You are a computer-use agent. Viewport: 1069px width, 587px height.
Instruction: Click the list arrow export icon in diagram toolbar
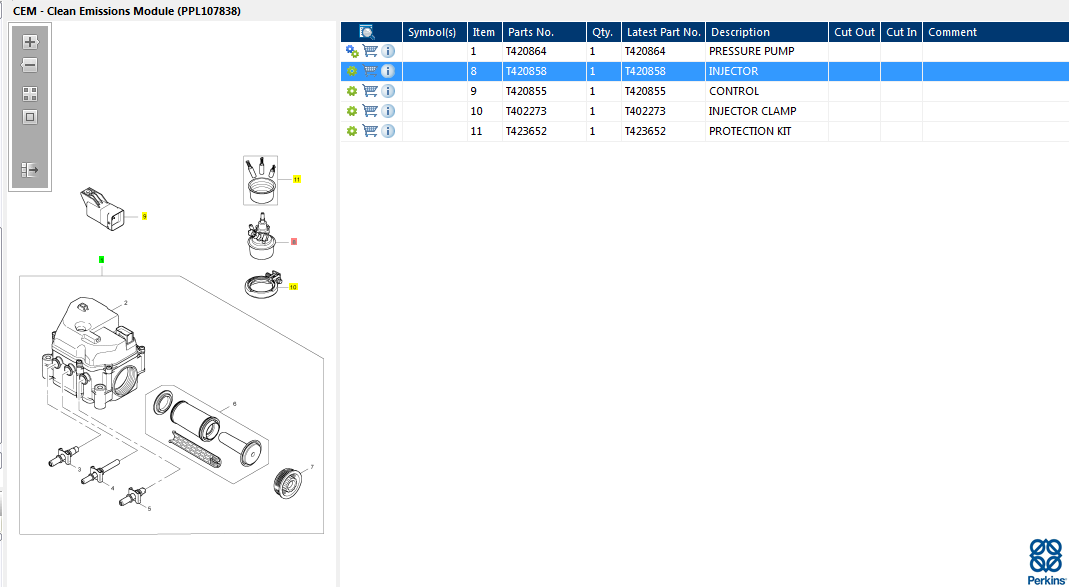[x=30, y=169]
